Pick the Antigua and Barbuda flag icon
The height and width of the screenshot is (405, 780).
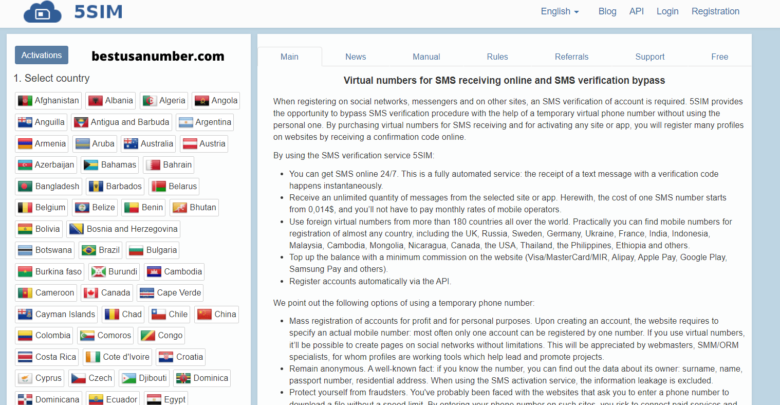point(81,122)
